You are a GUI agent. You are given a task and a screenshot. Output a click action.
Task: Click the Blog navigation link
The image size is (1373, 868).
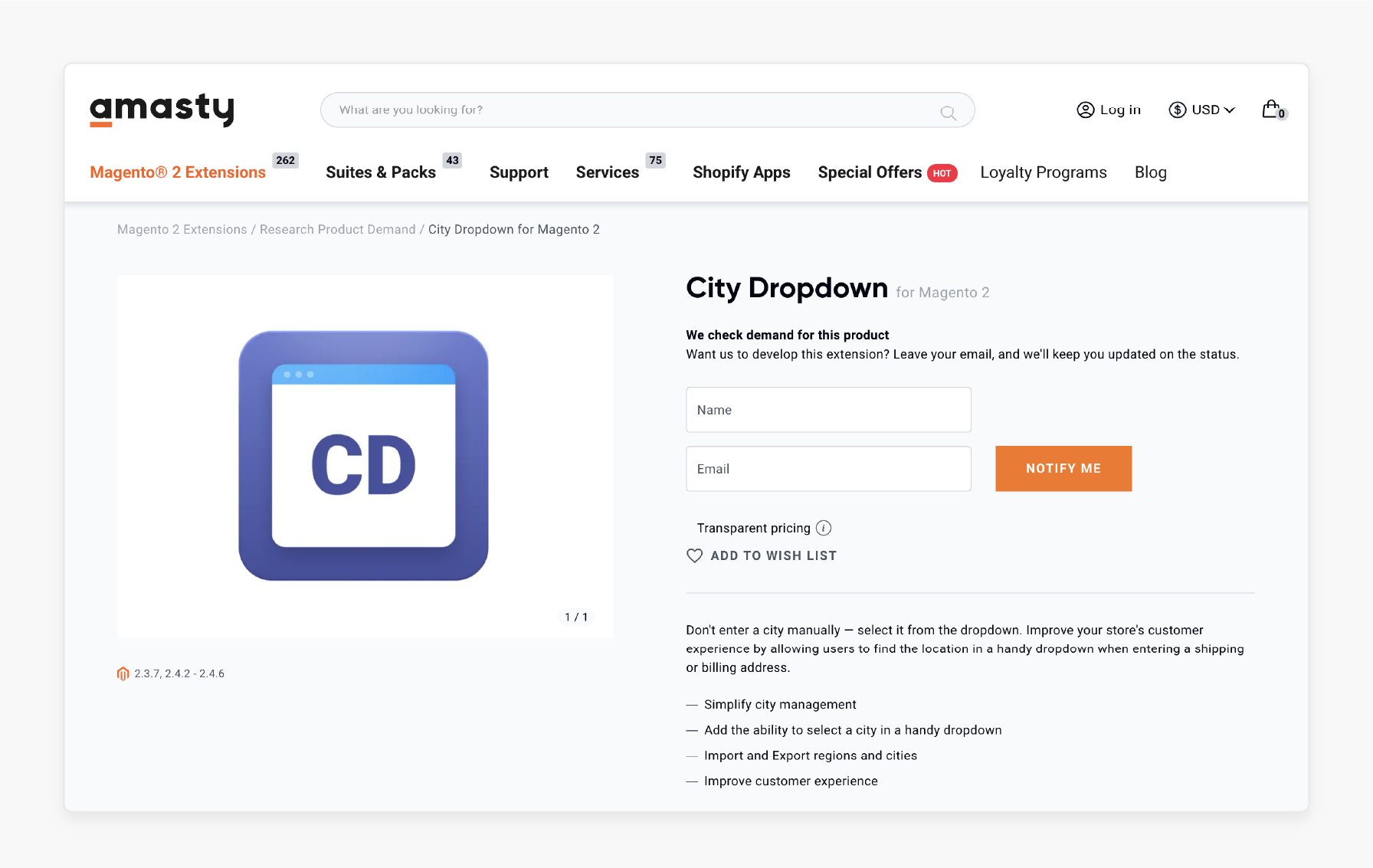coord(1150,172)
